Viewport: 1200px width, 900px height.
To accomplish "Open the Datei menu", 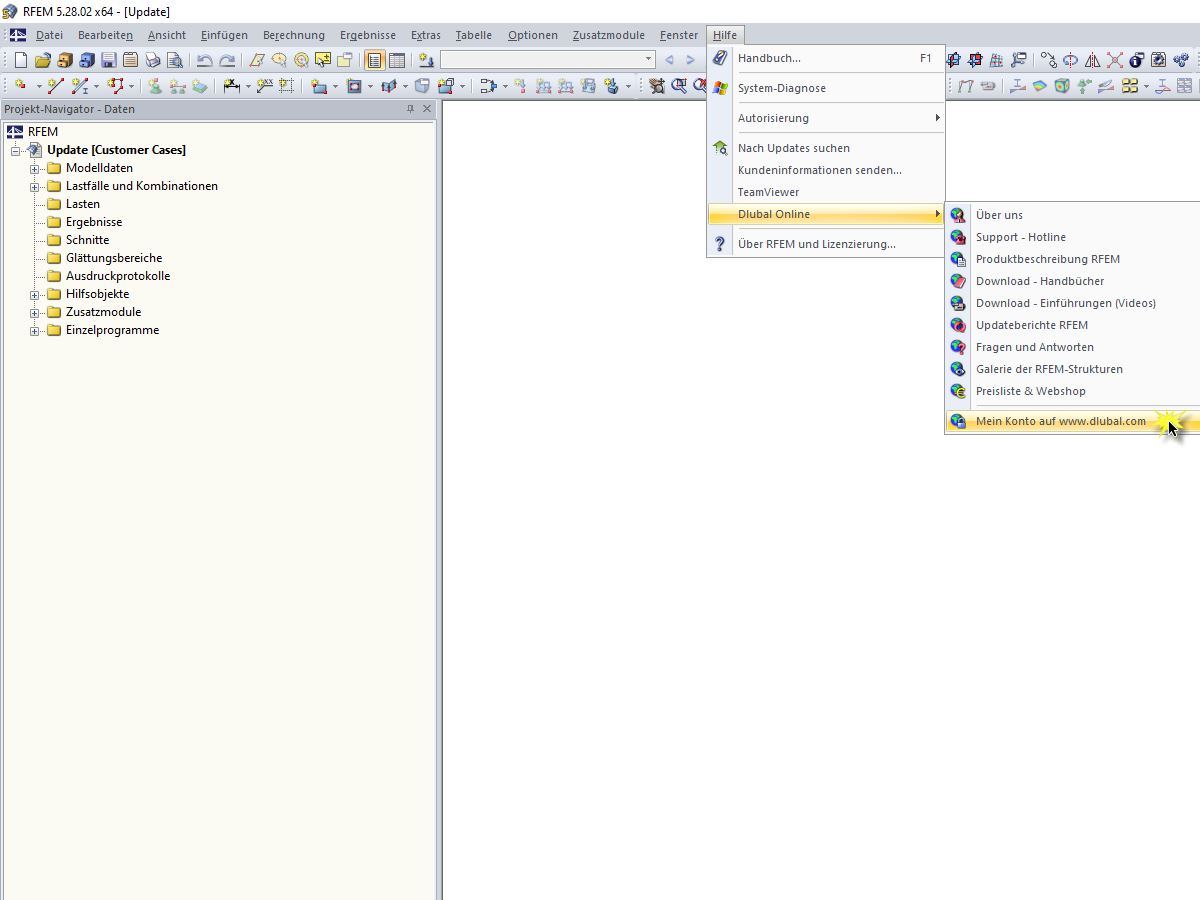I will [49, 35].
